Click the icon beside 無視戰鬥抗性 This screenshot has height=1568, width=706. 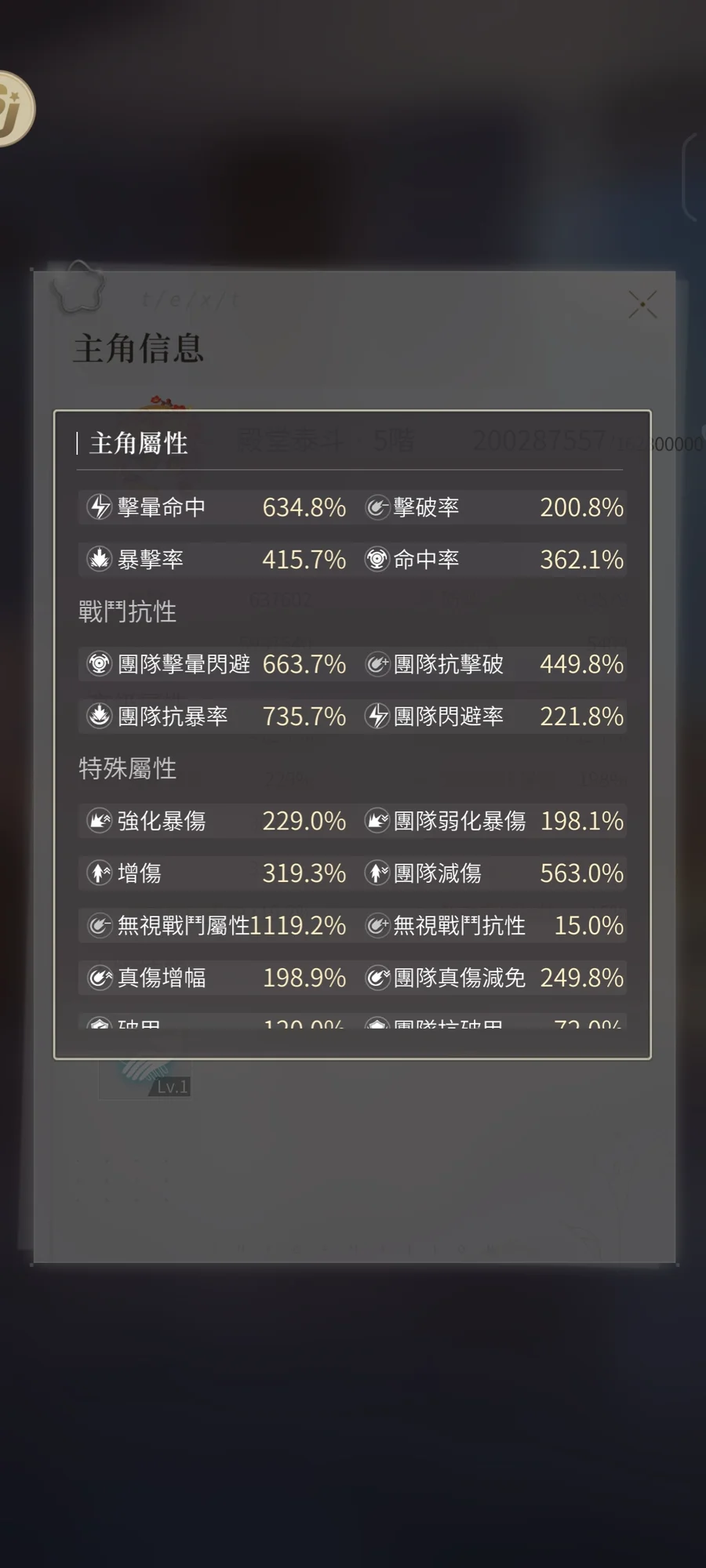click(x=377, y=925)
